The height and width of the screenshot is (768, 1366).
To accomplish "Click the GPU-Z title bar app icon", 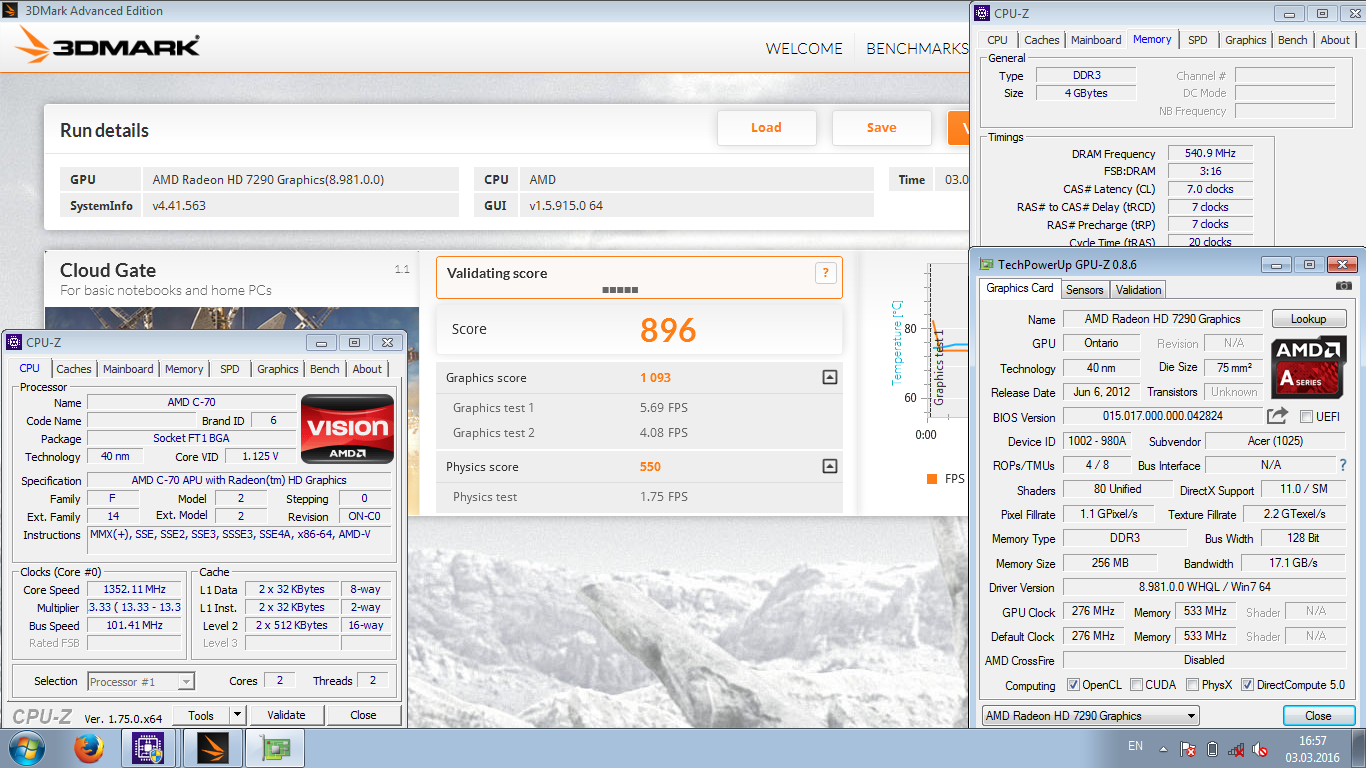I will (987, 265).
